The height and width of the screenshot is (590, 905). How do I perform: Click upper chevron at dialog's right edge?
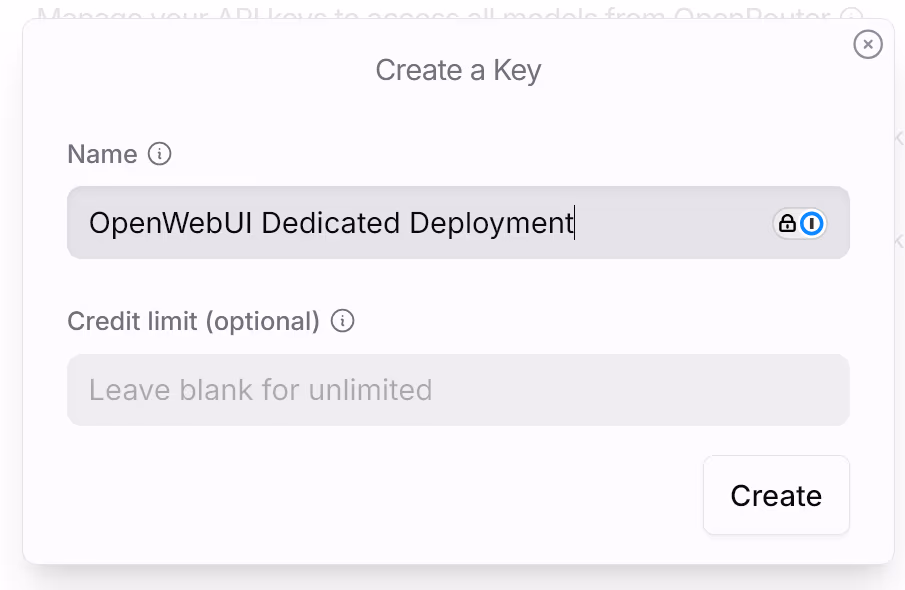899,139
